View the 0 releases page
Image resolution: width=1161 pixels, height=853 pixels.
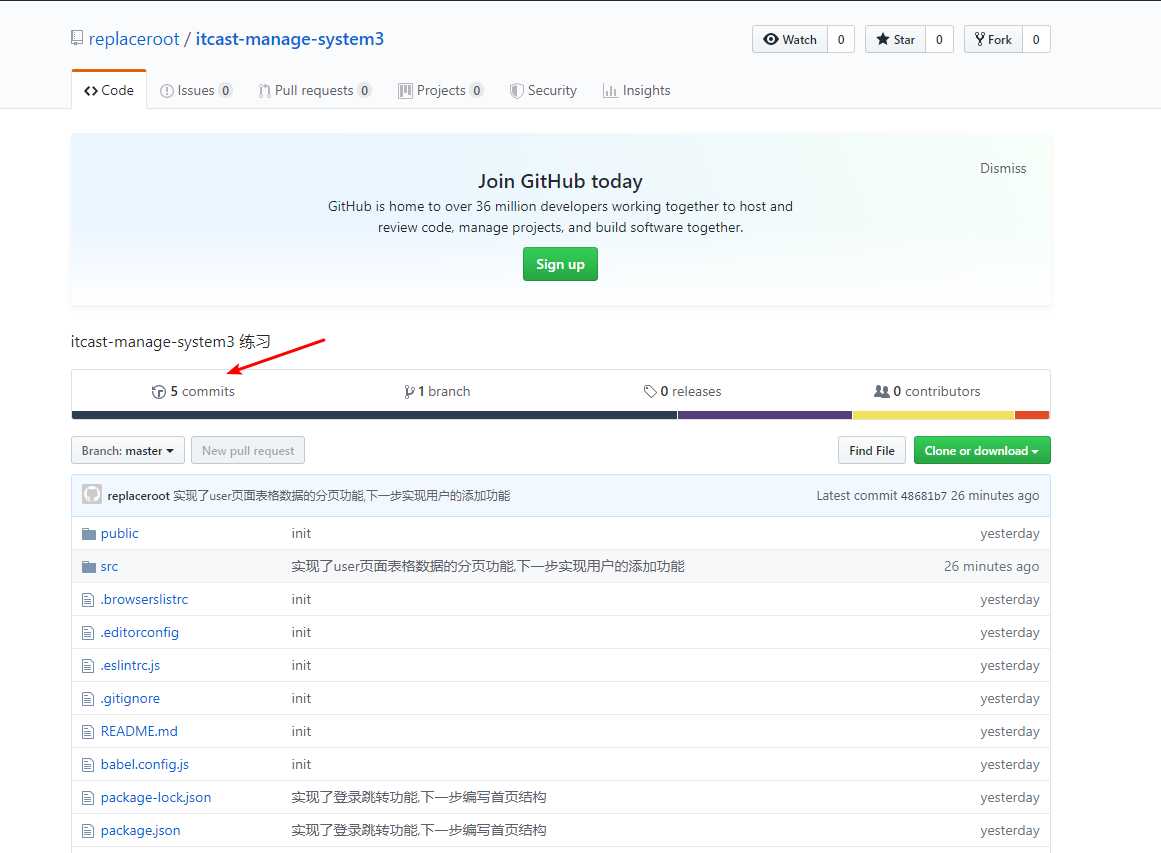(683, 391)
